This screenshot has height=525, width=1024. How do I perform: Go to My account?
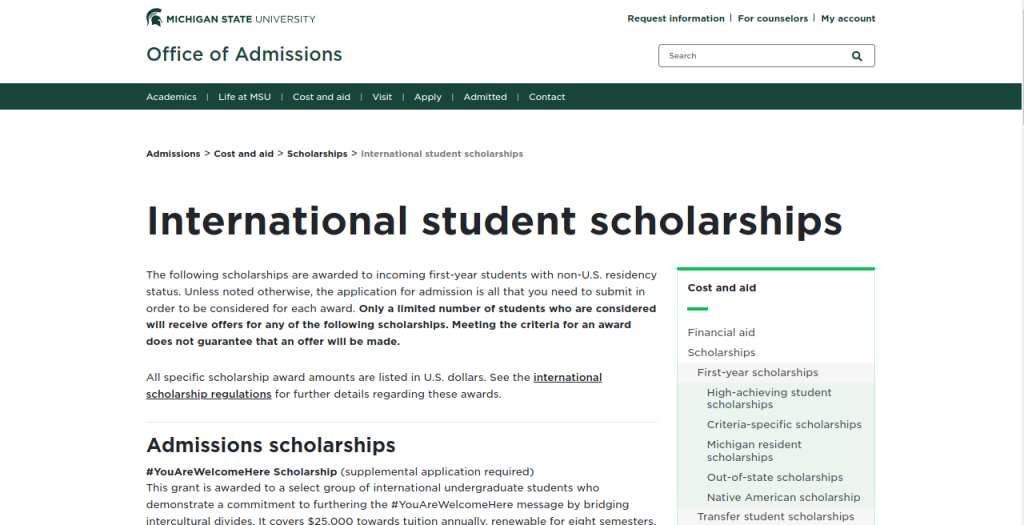[848, 18]
